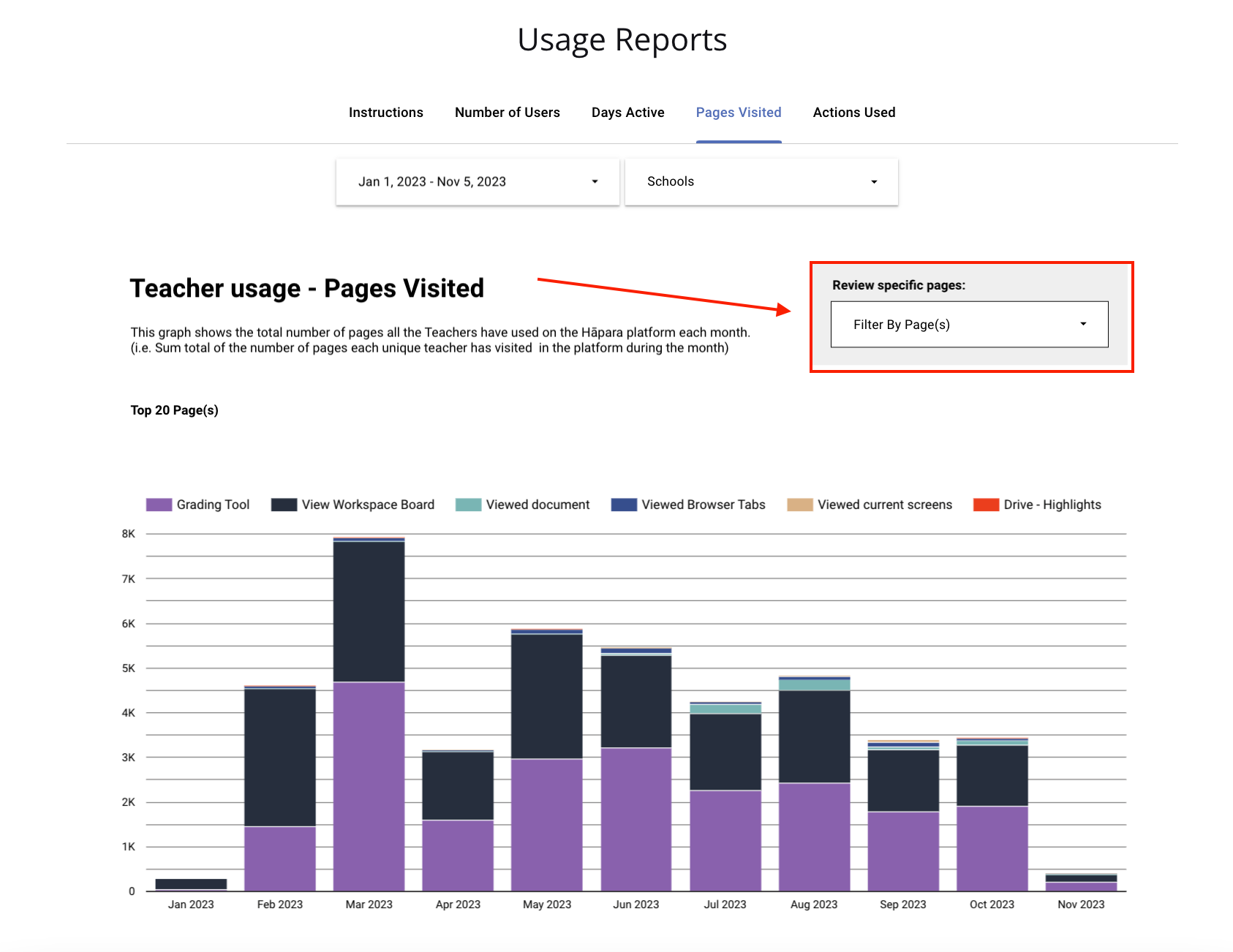Open the Instructions tab

(x=385, y=112)
